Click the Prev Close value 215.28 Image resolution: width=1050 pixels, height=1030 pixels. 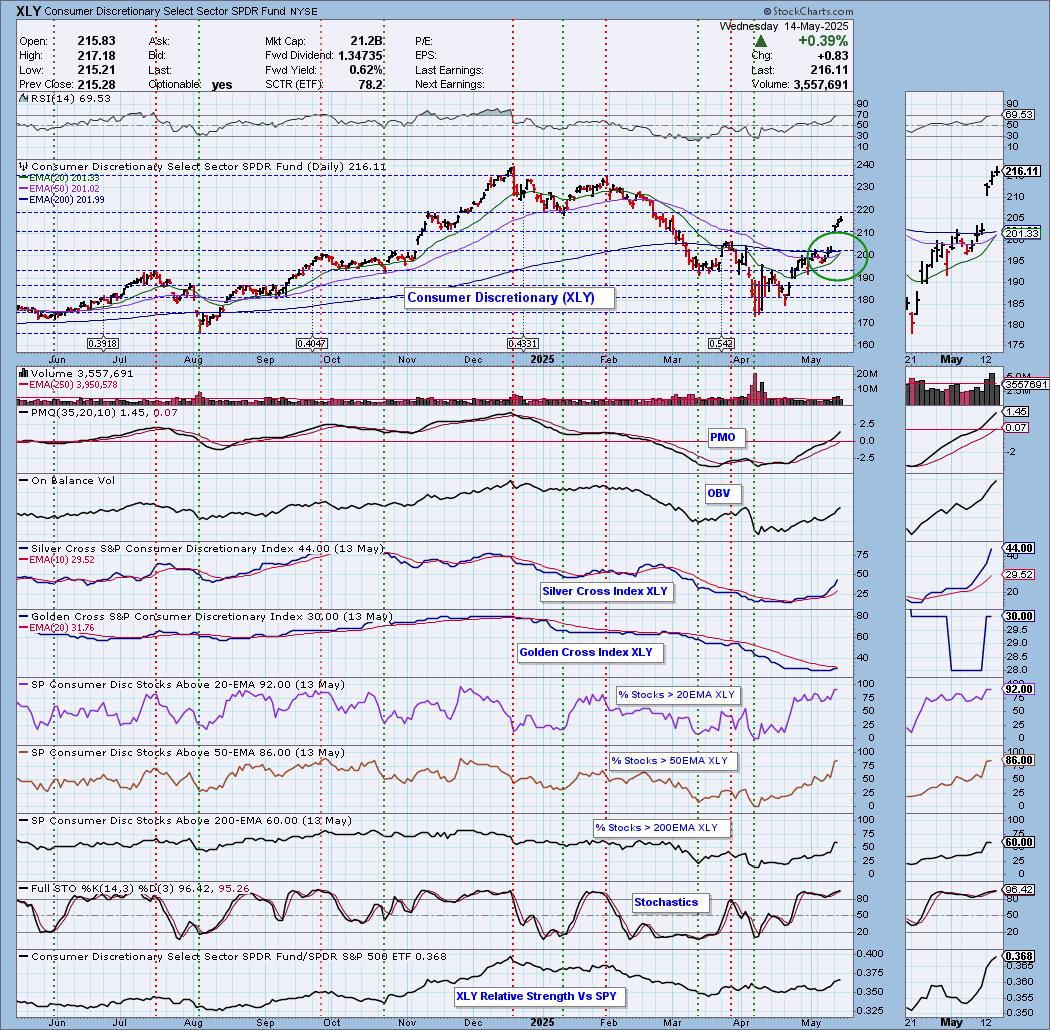coord(96,85)
